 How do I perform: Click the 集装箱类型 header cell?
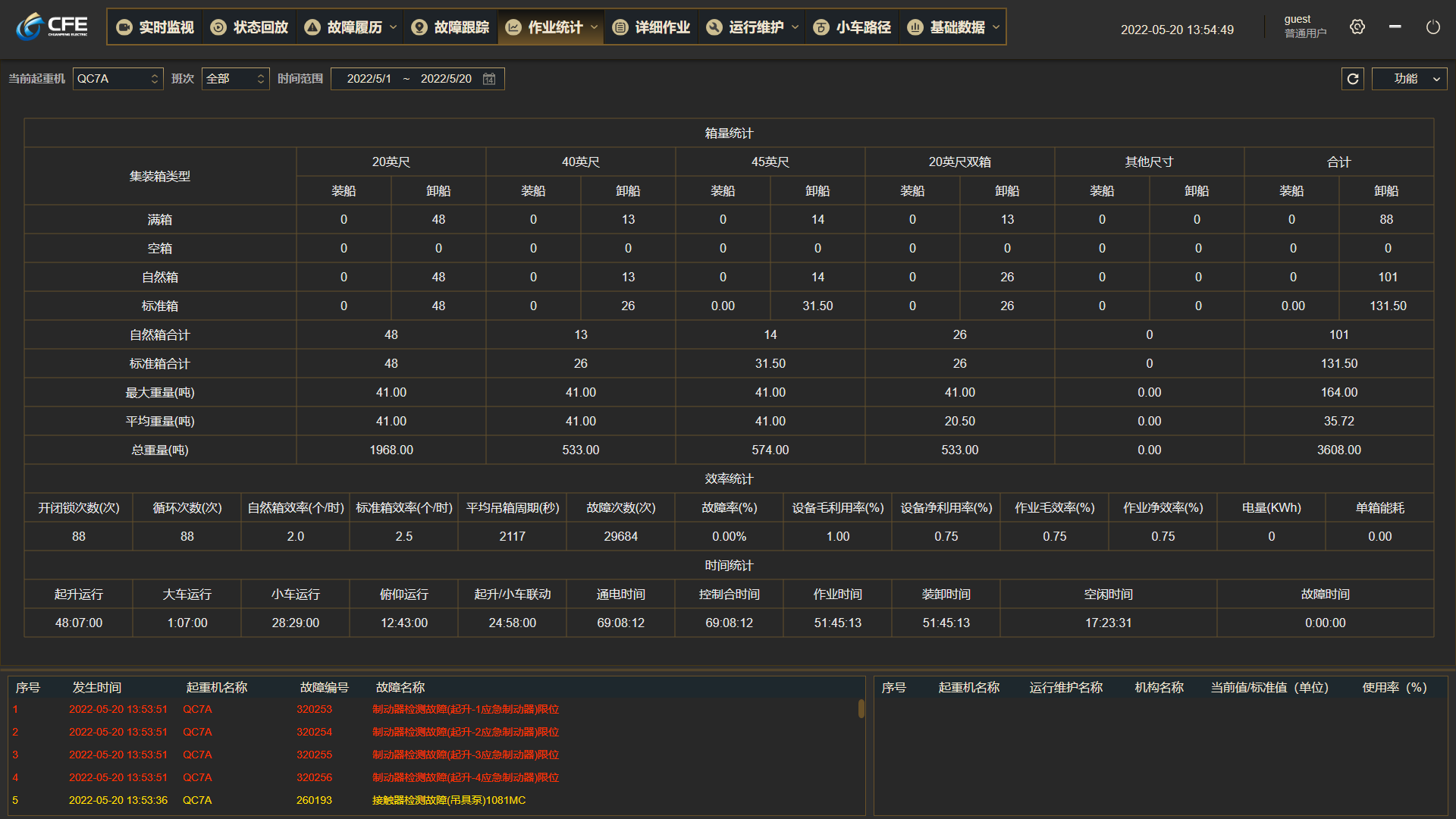click(160, 176)
